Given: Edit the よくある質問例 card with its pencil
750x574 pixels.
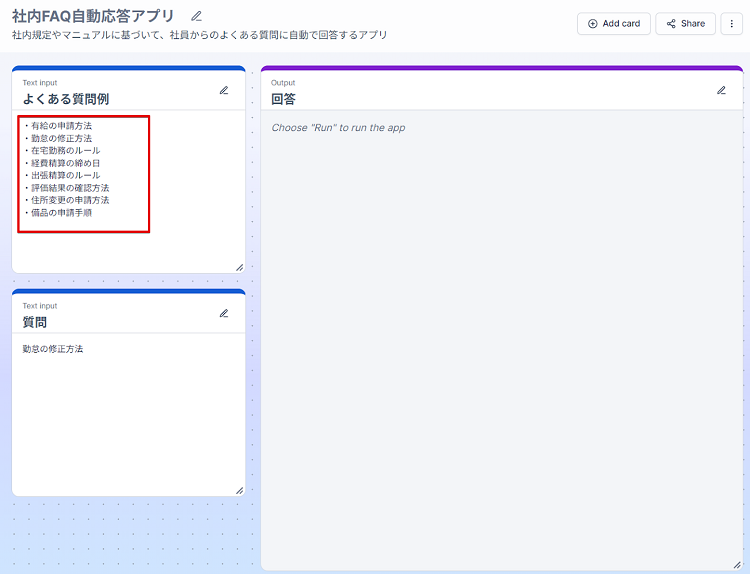Looking at the screenshot, I should (x=224, y=90).
